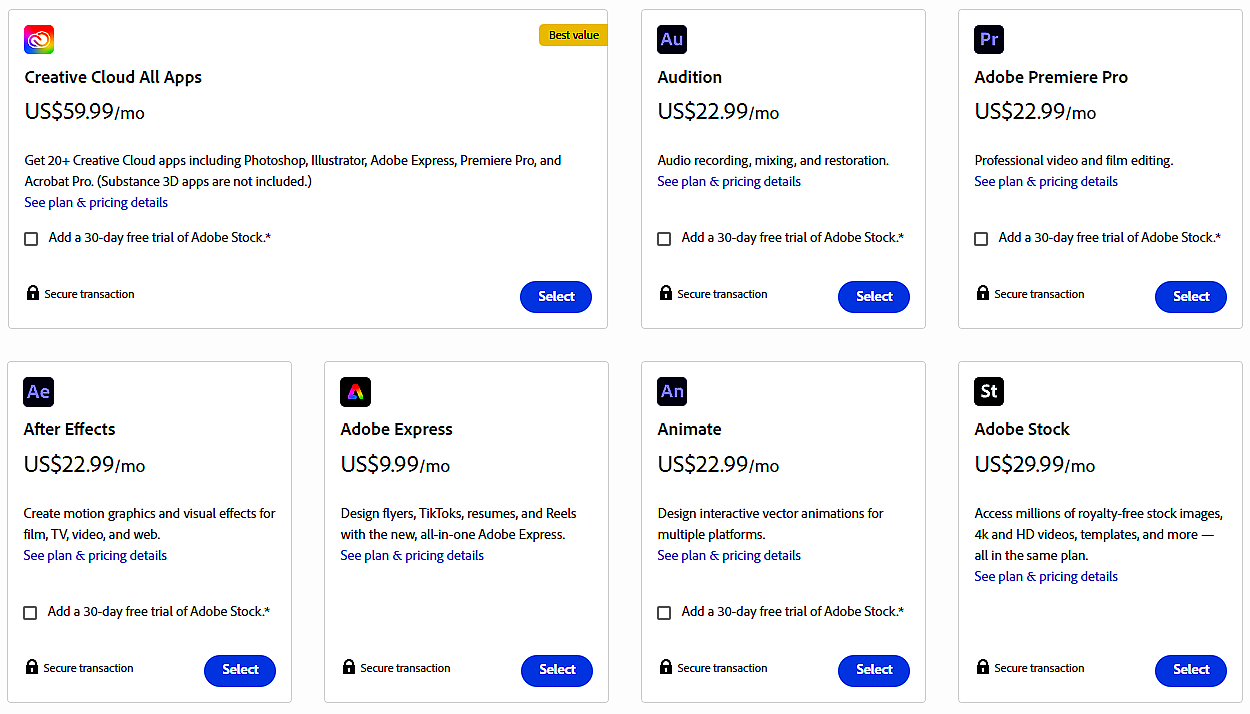Select the Creative Cloud All Apps plan
1250x714 pixels.
tap(556, 297)
